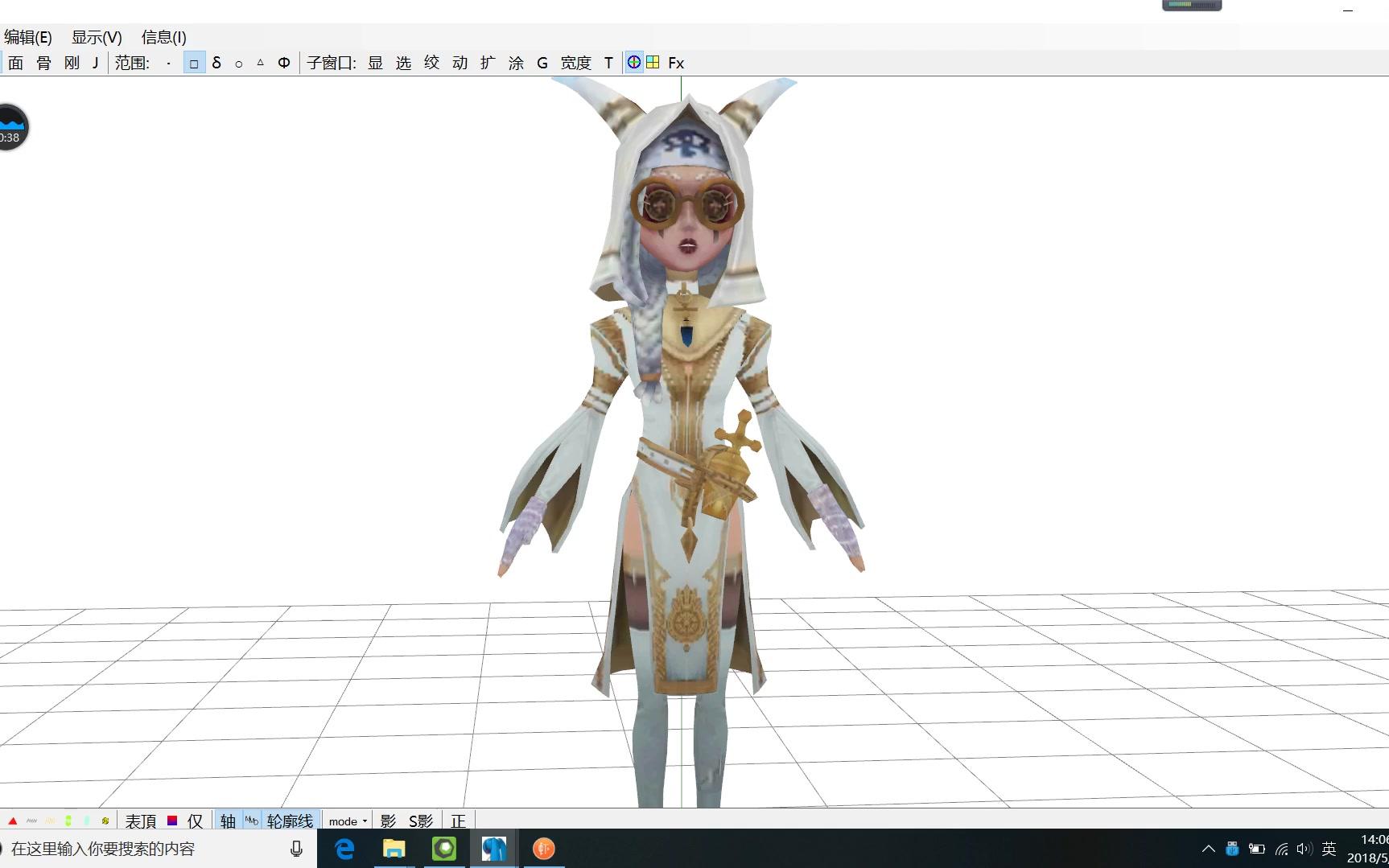Click the 仅 button in bottom bar

pyautogui.click(x=194, y=821)
